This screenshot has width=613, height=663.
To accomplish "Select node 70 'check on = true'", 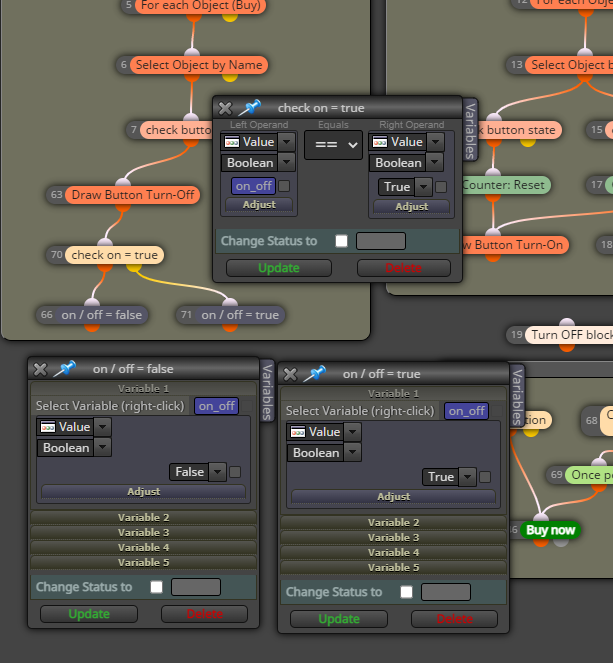I will (x=115, y=255).
